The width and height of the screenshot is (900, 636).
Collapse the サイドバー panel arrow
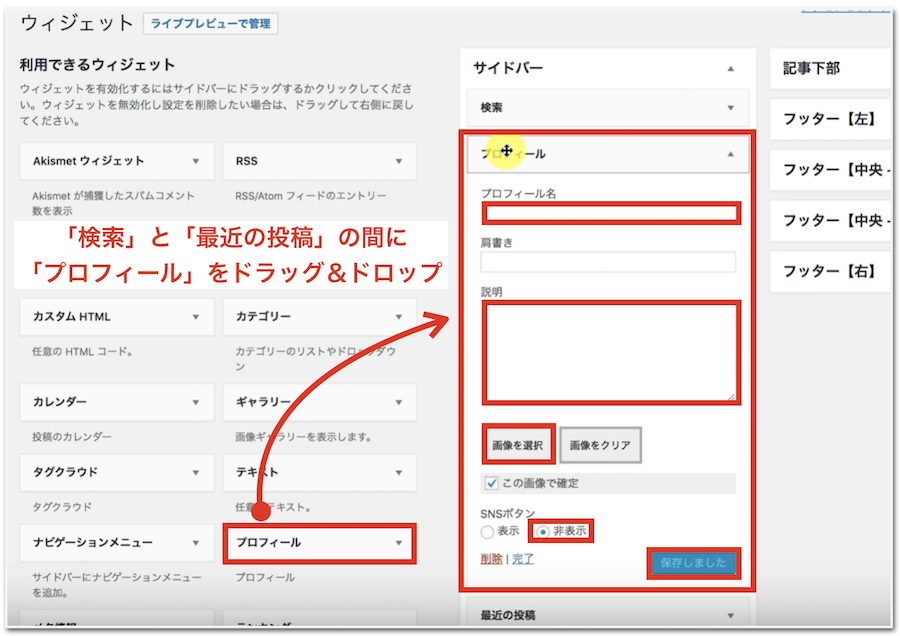click(730, 69)
